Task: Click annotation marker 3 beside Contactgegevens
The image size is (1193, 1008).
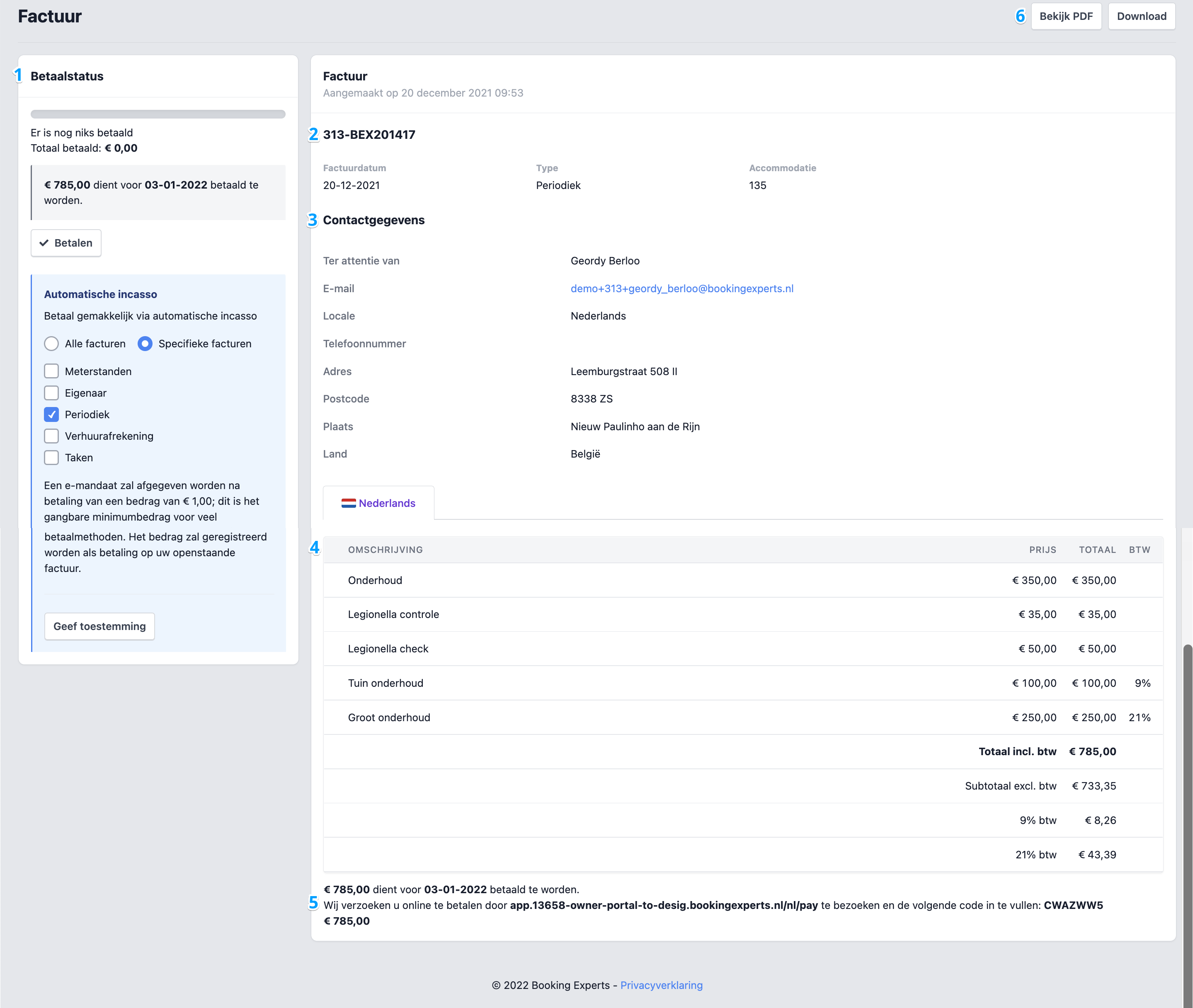Action: click(x=312, y=220)
